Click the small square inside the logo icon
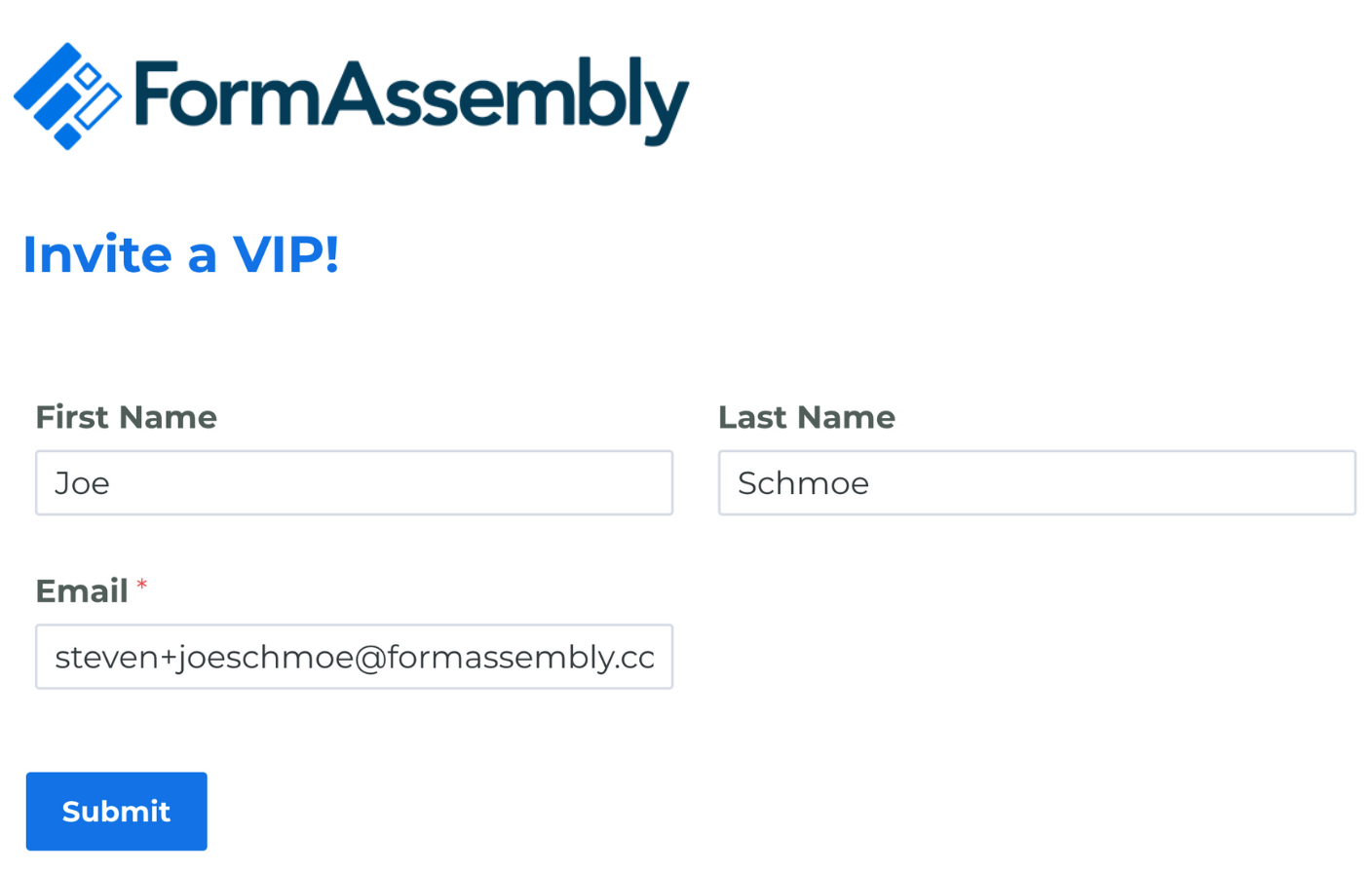 (88, 76)
